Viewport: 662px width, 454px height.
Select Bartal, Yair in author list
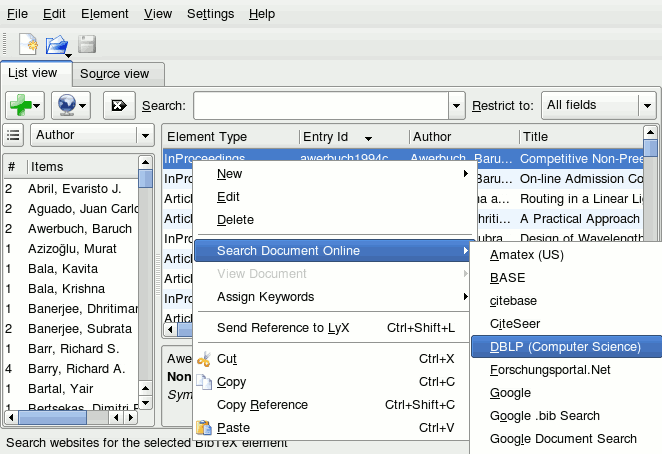pyautogui.click(x=71, y=389)
